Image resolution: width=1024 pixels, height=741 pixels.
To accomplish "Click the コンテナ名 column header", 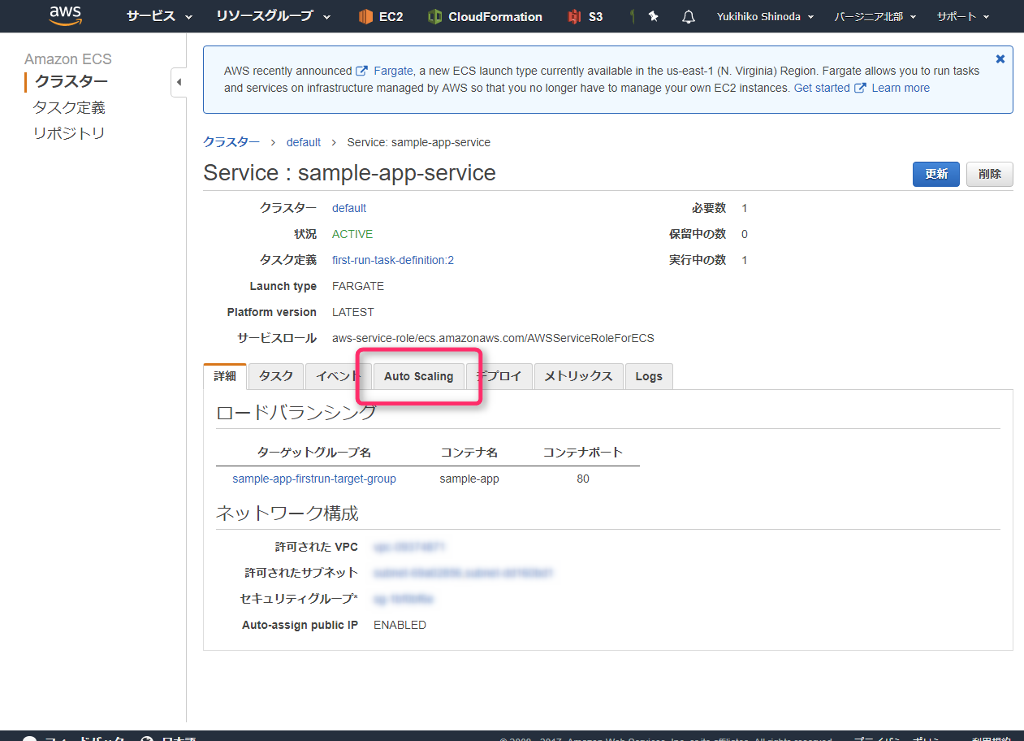I will 469,452.
